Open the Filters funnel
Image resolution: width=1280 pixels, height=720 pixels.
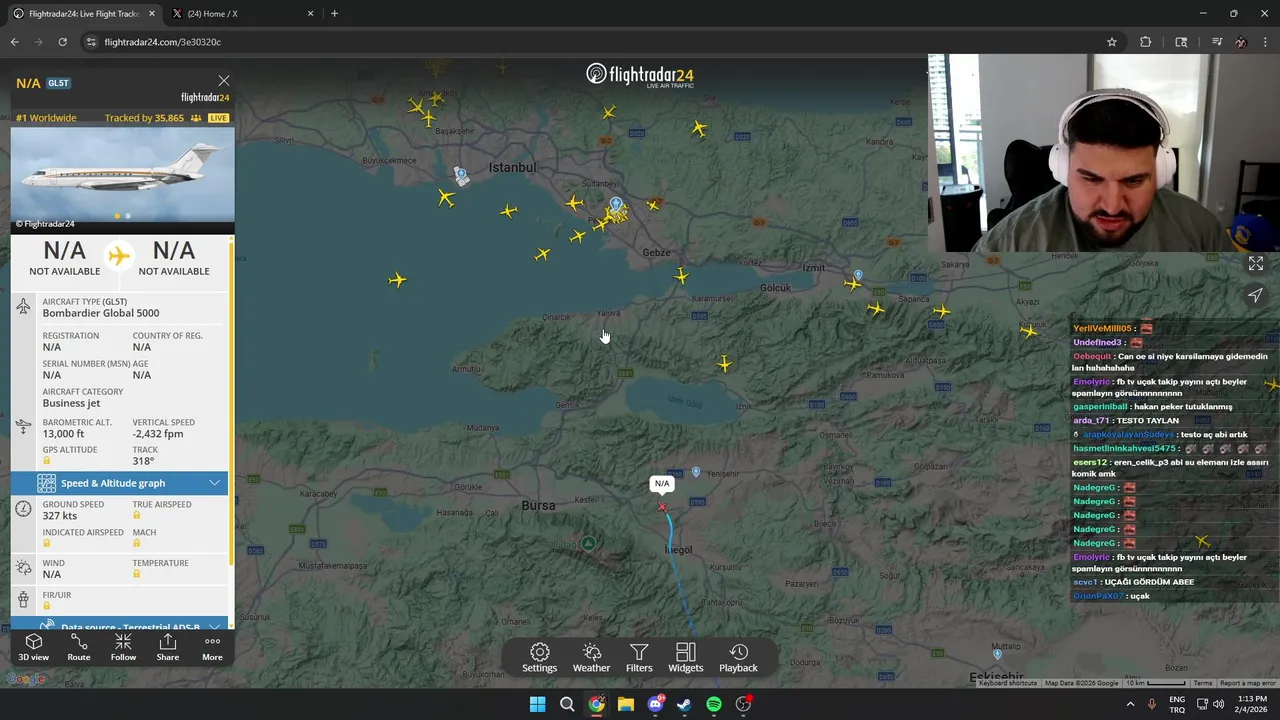click(x=639, y=658)
